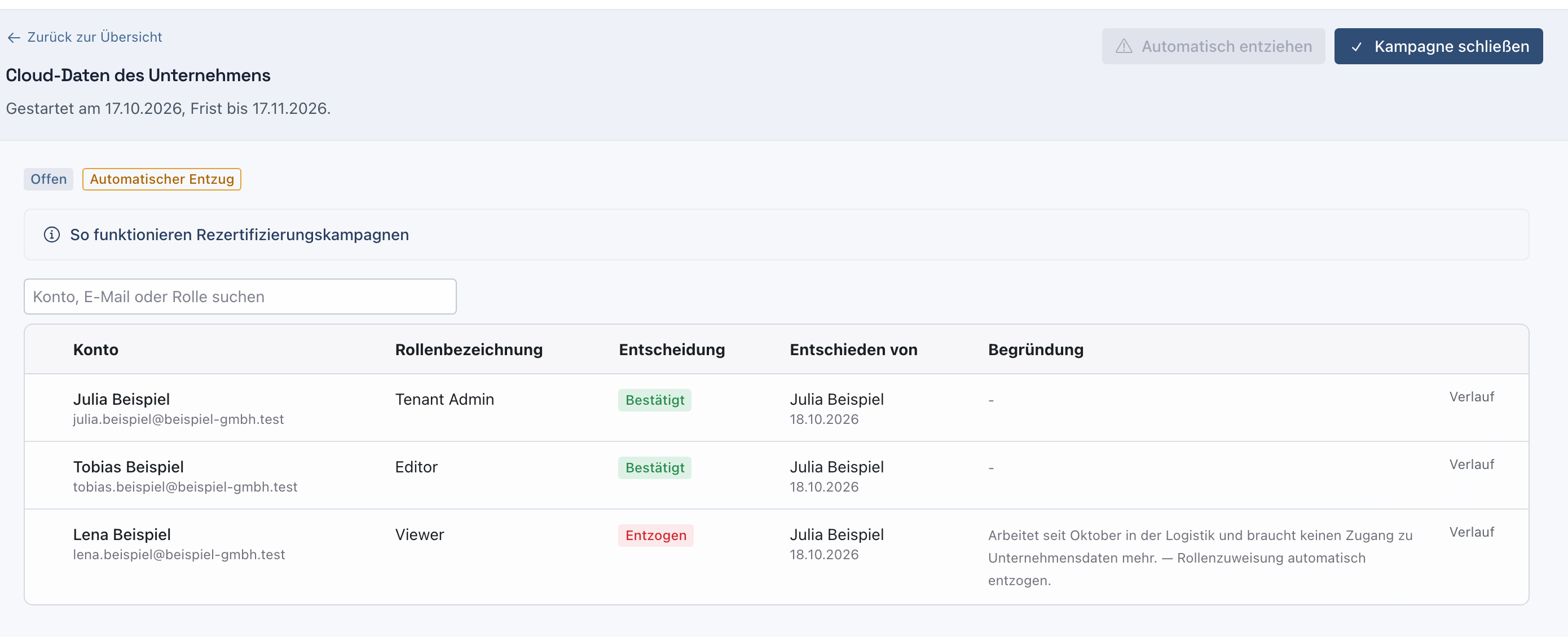The image size is (1568, 637).
Task: Click the Rollenbezeichnung column header
Action: click(x=469, y=350)
